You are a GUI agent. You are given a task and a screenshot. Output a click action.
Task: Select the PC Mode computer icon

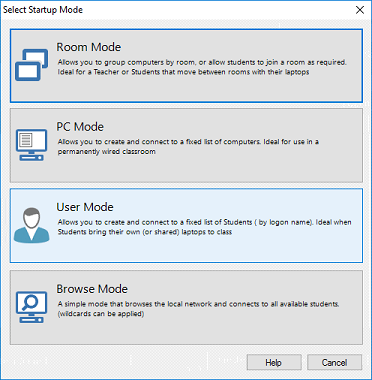point(31,145)
